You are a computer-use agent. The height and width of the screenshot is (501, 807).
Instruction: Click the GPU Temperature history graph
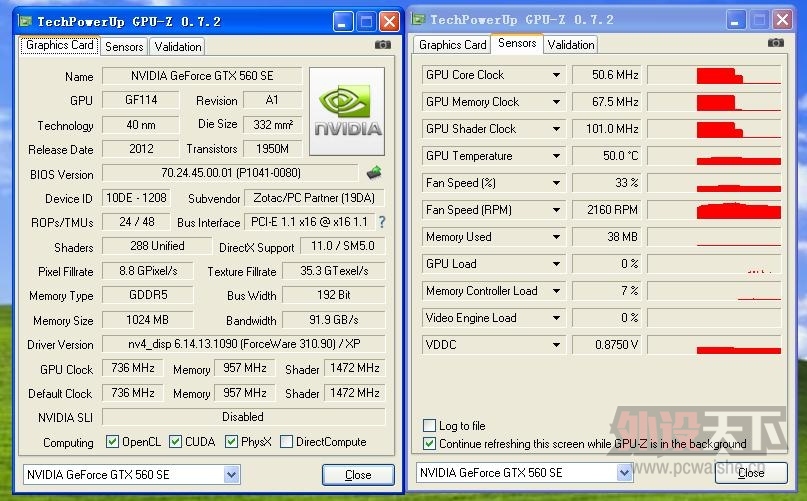coord(714,156)
